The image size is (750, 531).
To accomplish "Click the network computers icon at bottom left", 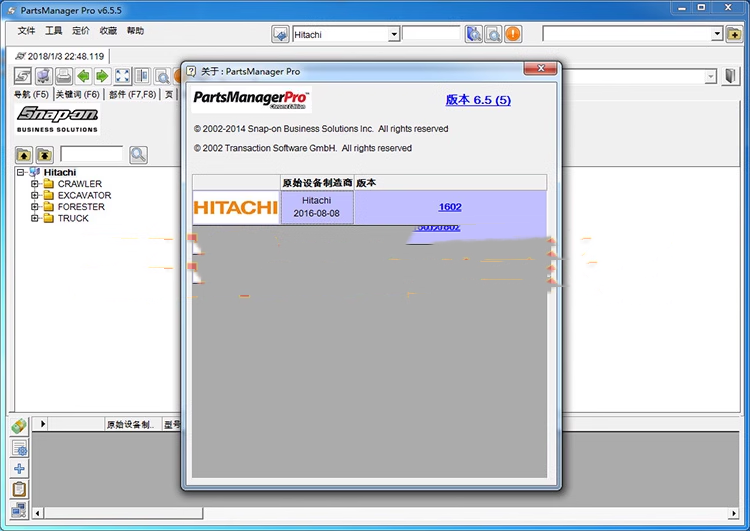I will coord(19,510).
